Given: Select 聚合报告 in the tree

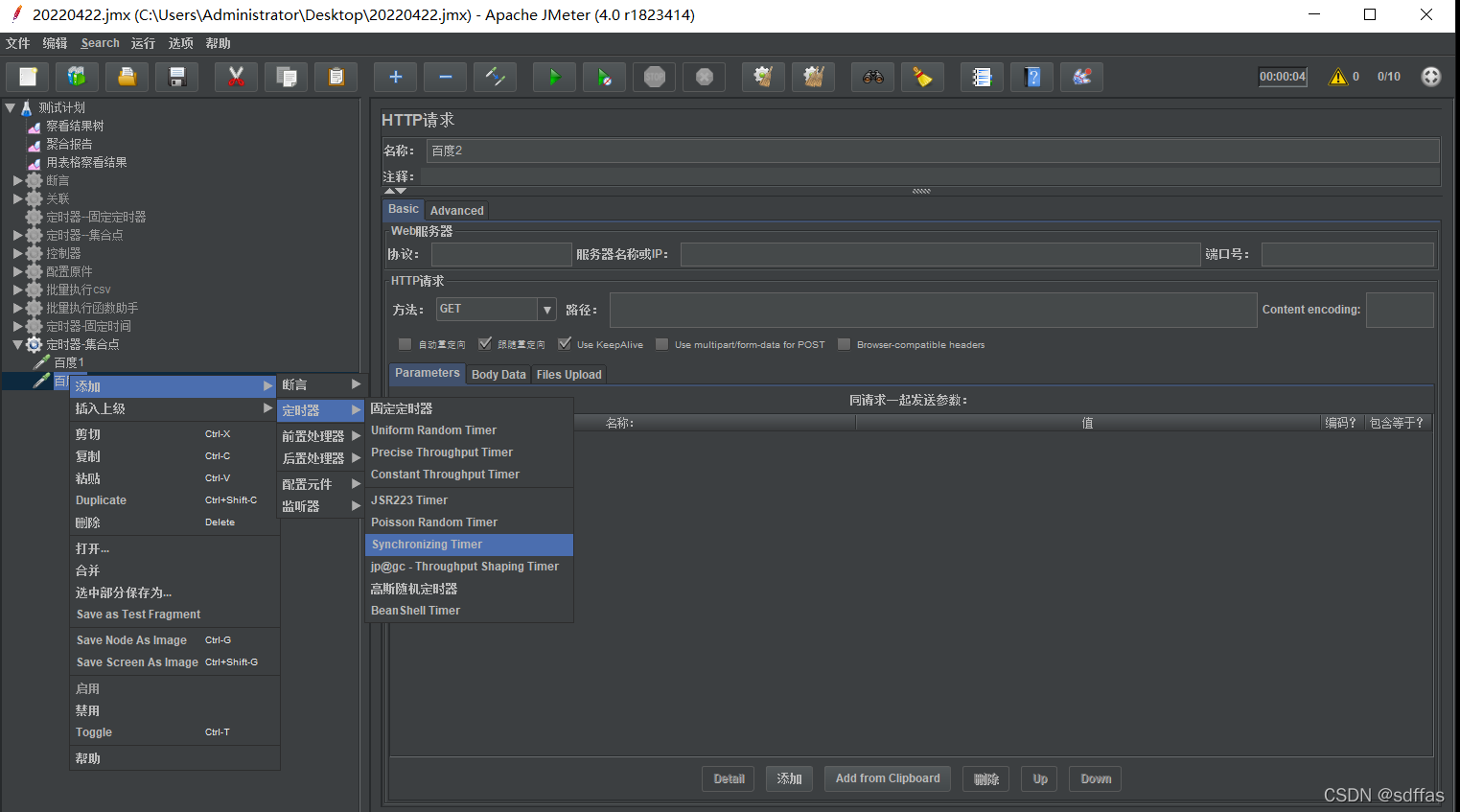Looking at the screenshot, I should 69,144.
